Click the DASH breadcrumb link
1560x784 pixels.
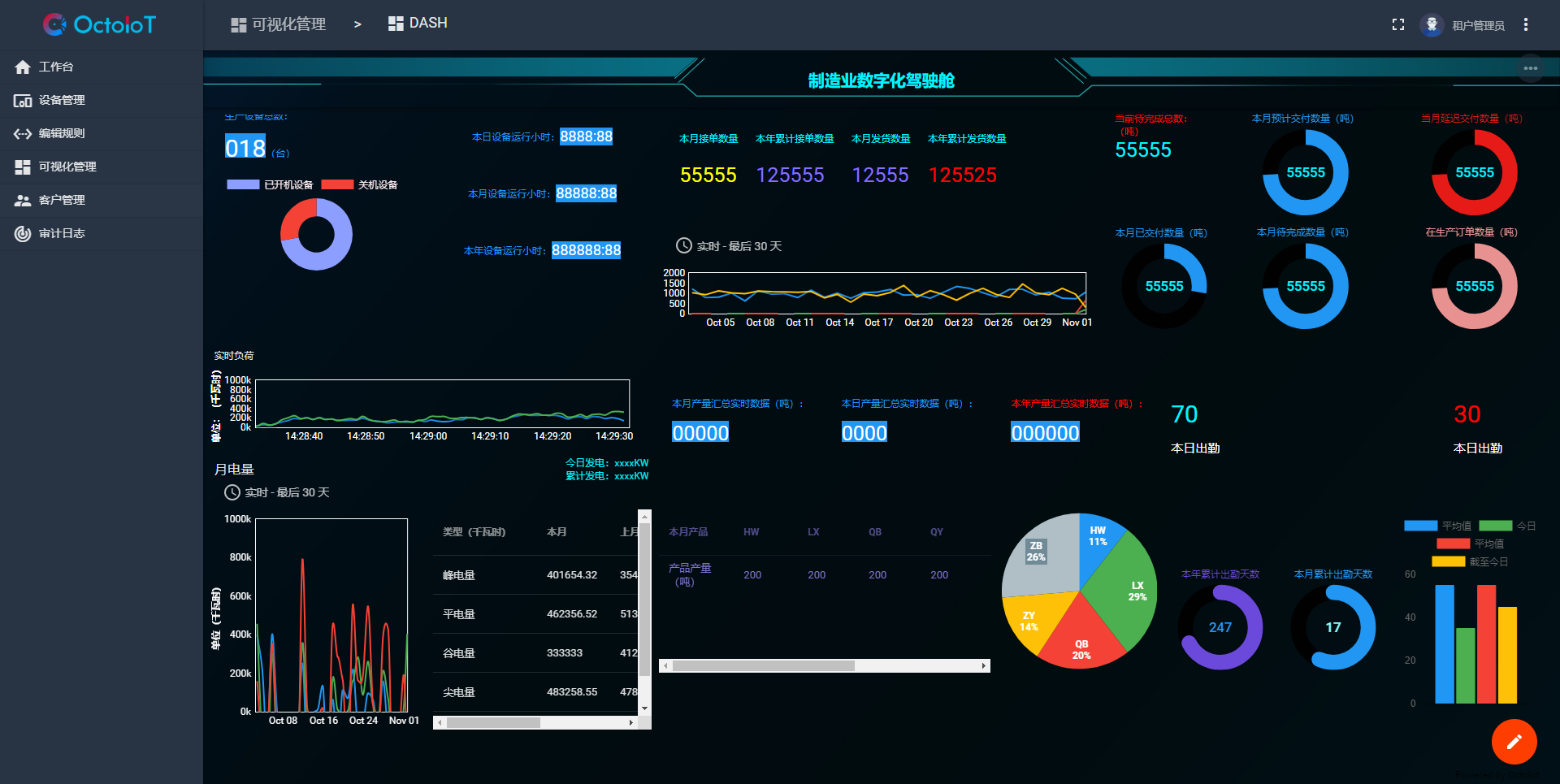(x=418, y=23)
